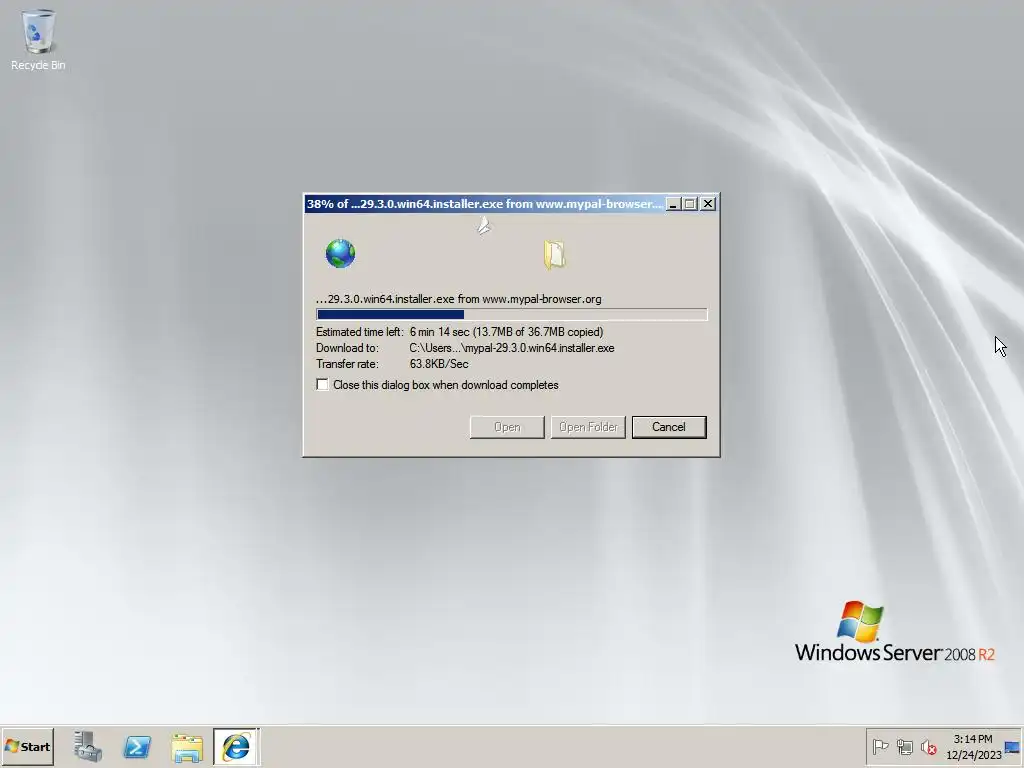Screen dimensions: 1024x768
Task: Launch Windows PowerShell from the taskbar
Action: [137, 746]
